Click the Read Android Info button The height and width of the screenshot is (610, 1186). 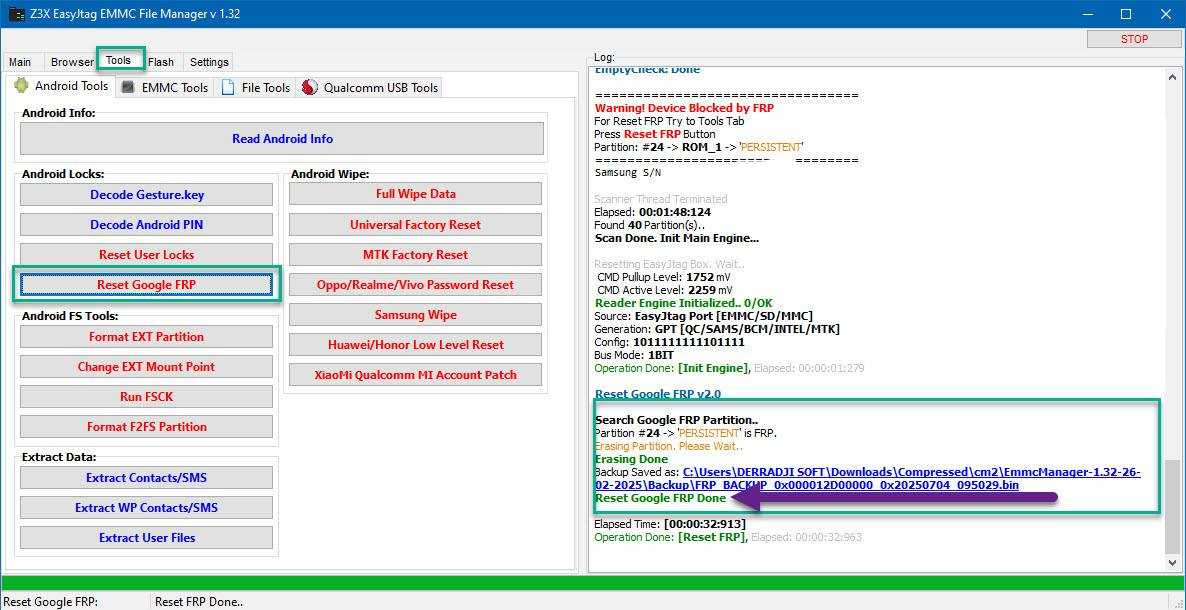coord(282,138)
